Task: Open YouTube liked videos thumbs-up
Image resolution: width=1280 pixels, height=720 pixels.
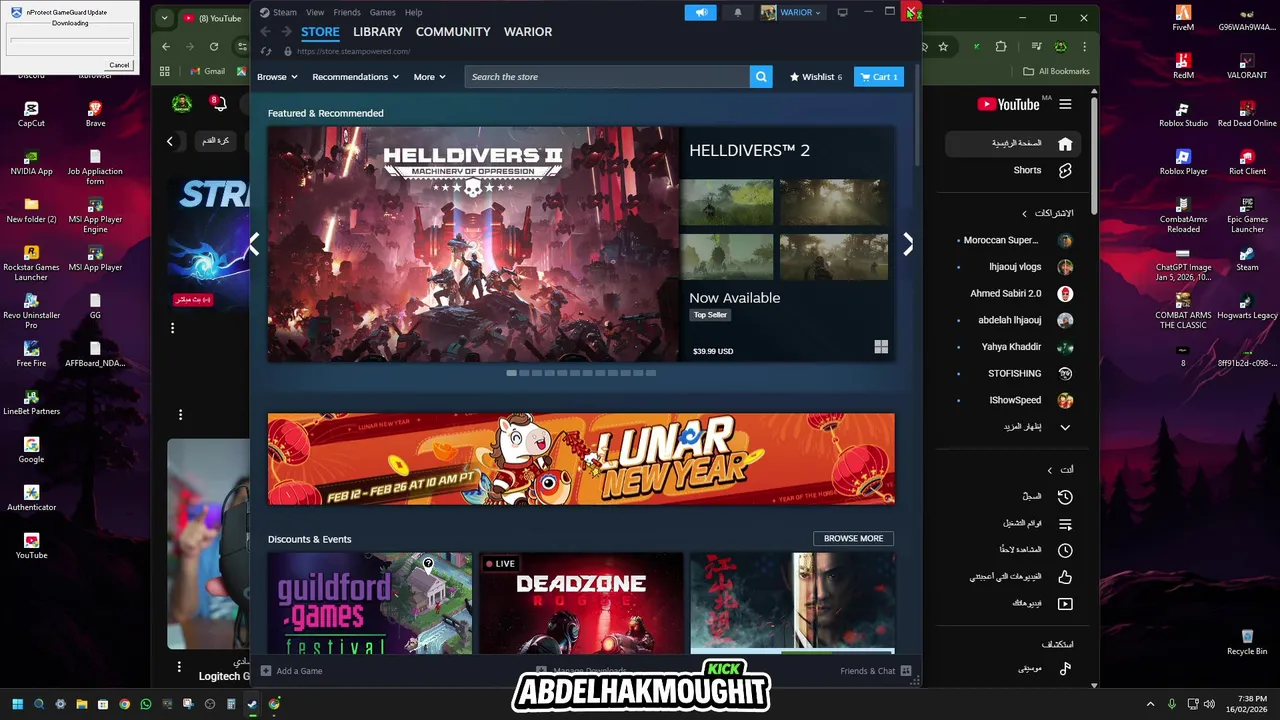Action: point(1065,577)
